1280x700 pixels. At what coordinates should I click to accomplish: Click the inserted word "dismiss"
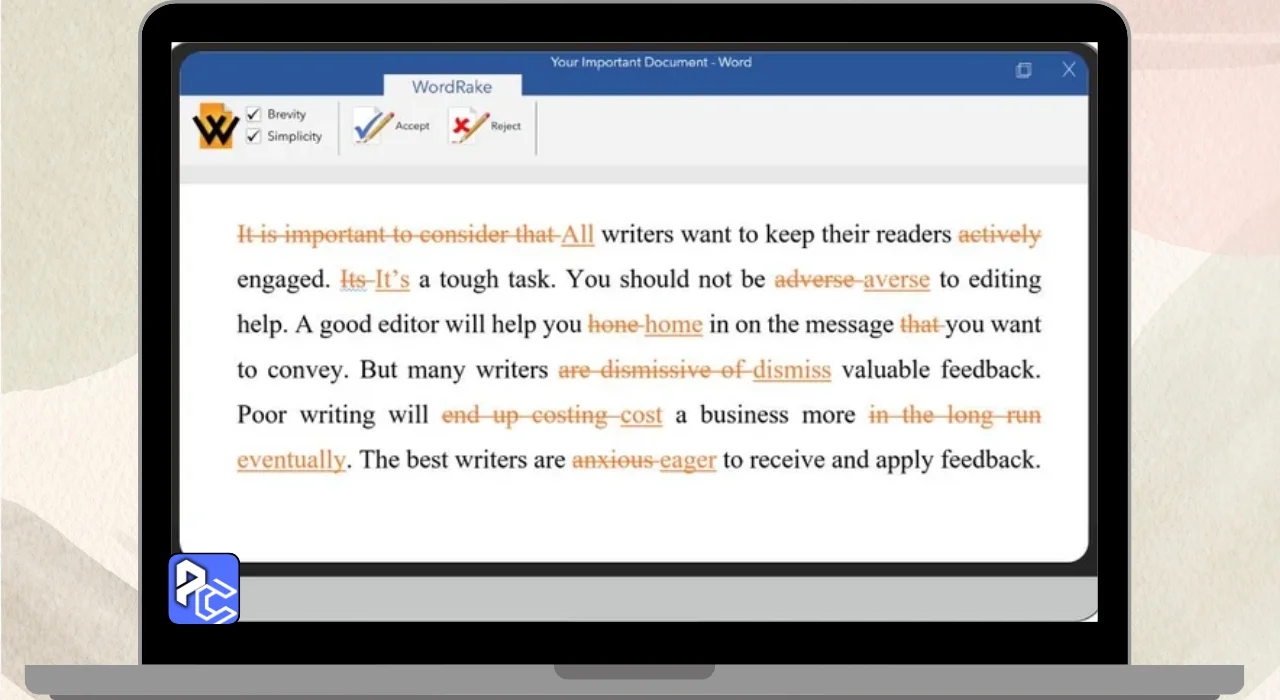pyautogui.click(x=792, y=370)
